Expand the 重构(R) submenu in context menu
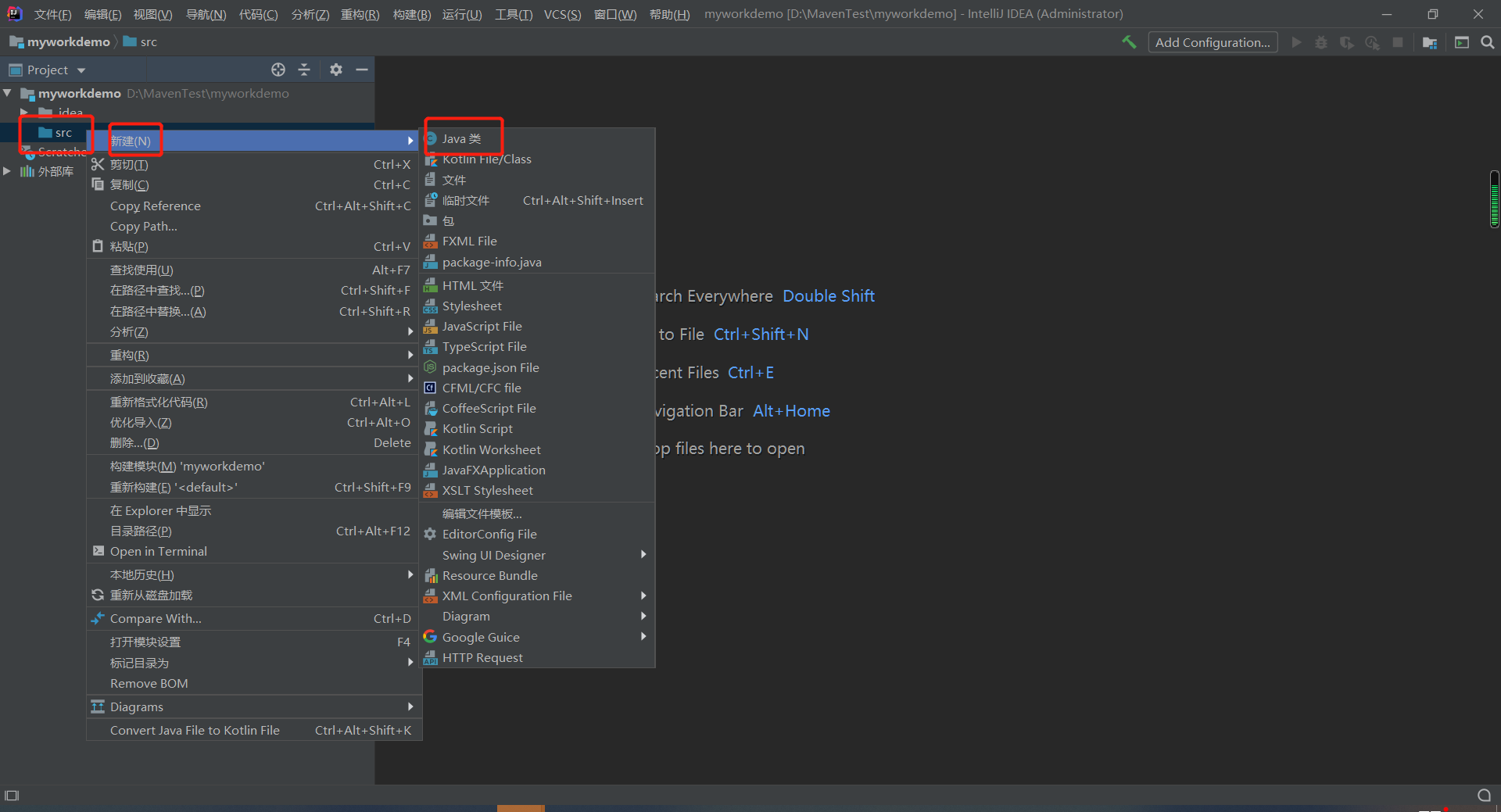The image size is (1501, 812). (254, 356)
